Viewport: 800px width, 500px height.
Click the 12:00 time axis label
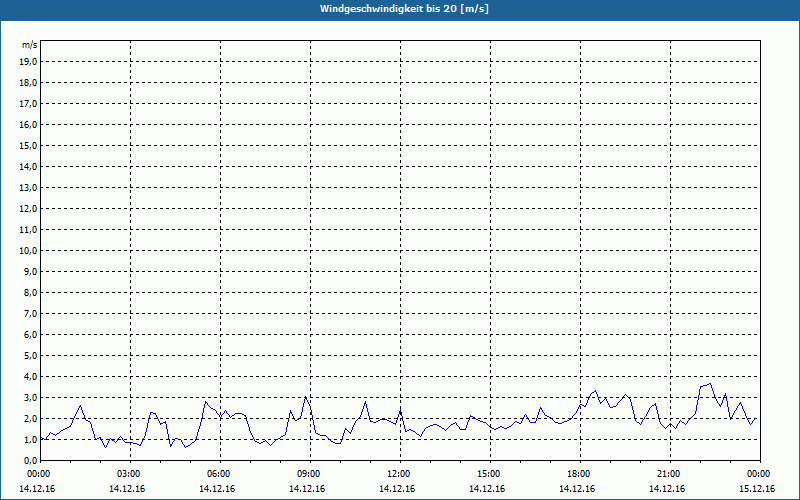[399, 474]
